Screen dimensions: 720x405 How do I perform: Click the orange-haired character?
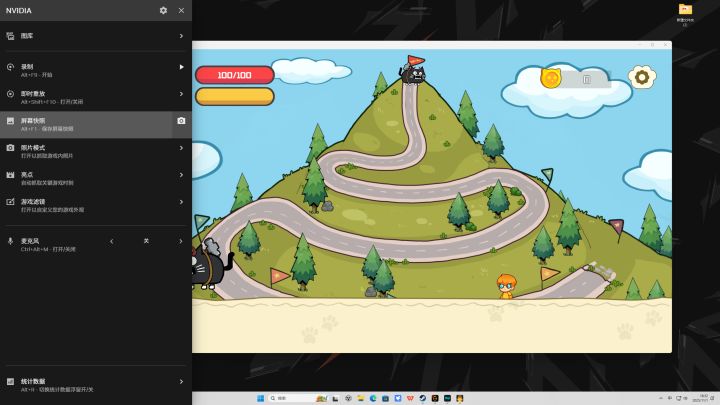(506, 287)
